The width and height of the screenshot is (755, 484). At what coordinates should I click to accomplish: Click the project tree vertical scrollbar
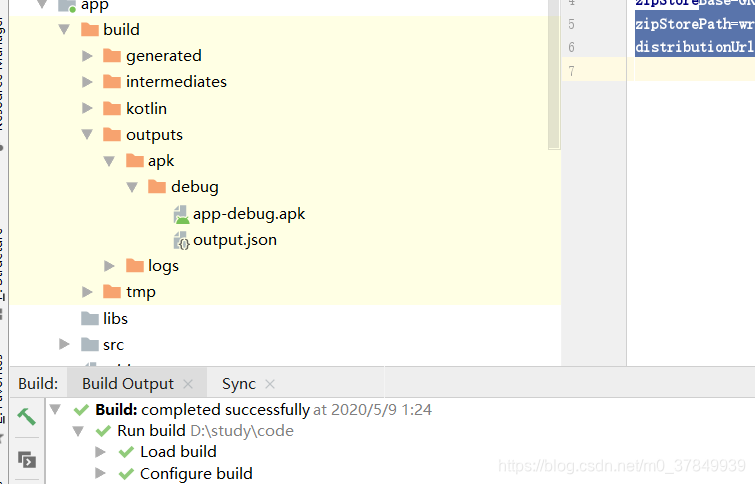point(554,75)
